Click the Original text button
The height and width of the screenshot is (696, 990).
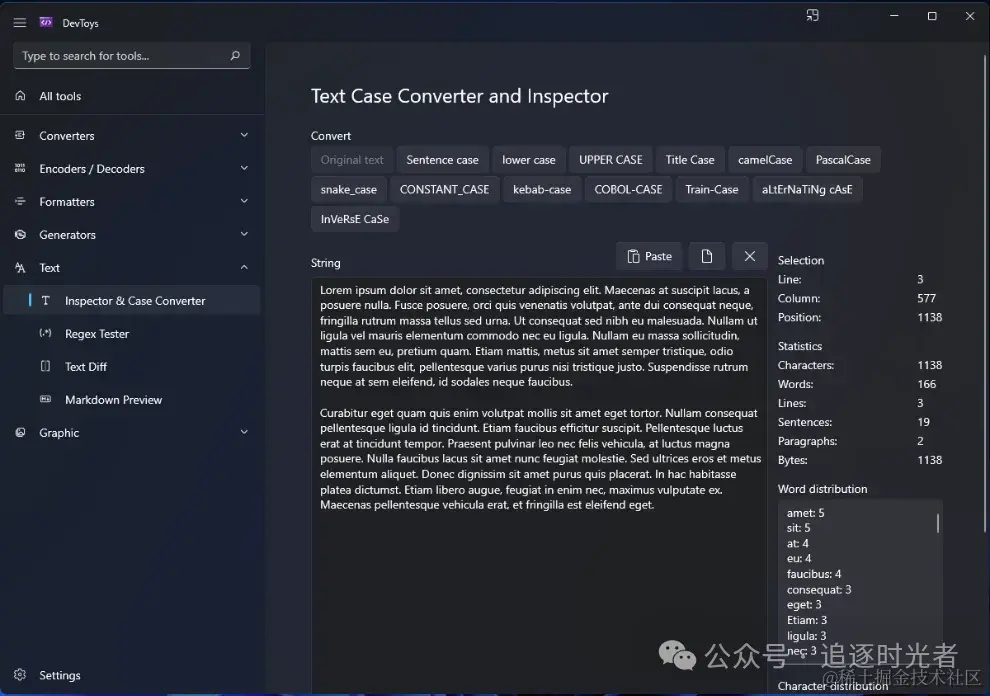[x=352, y=160]
